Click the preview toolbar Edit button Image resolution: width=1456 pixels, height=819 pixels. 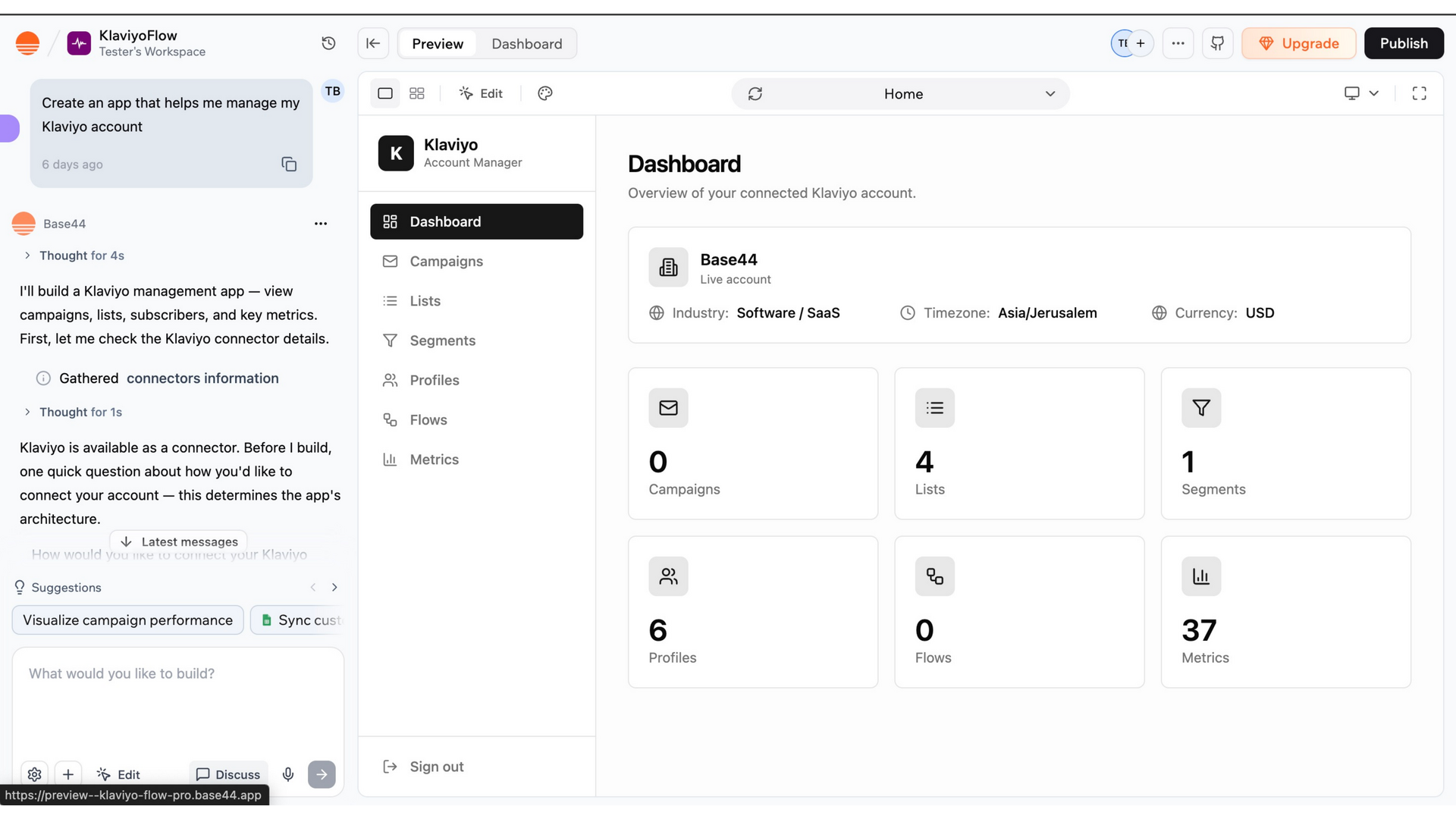(481, 93)
